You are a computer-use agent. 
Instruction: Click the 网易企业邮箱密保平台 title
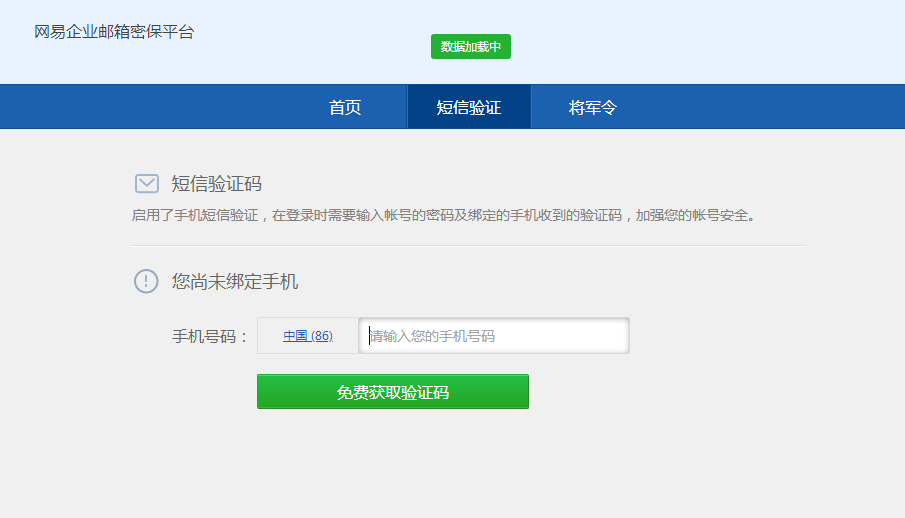point(114,32)
